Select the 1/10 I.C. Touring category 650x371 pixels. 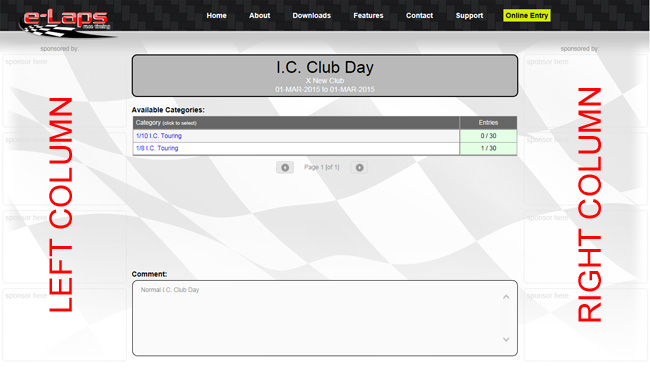tap(159, 136)
